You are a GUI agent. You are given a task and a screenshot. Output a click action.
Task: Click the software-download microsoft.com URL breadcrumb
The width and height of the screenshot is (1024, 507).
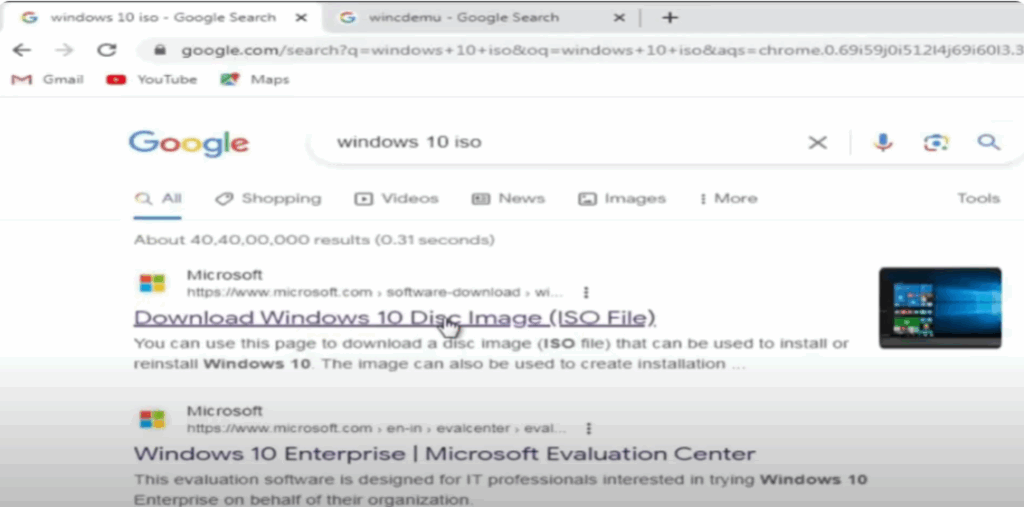pyautogui.click(x=374, y=292)
